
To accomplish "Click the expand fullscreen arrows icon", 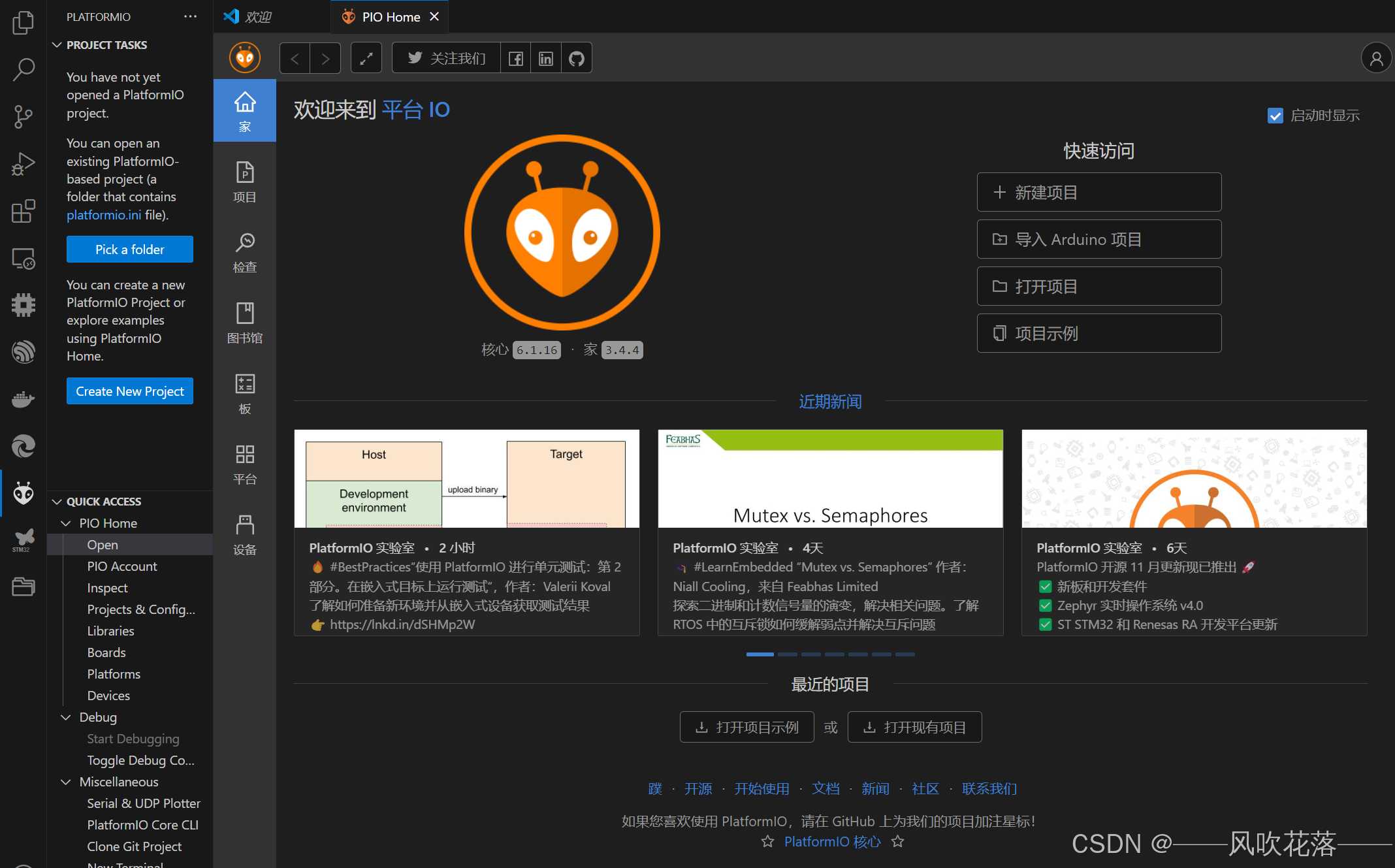I will (x=366, y=59).
